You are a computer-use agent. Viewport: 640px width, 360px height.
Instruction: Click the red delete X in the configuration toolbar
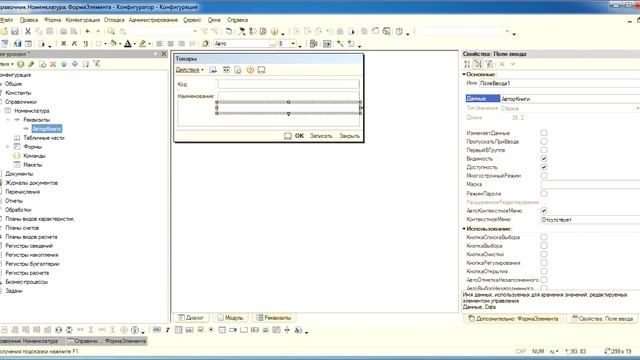53,64
